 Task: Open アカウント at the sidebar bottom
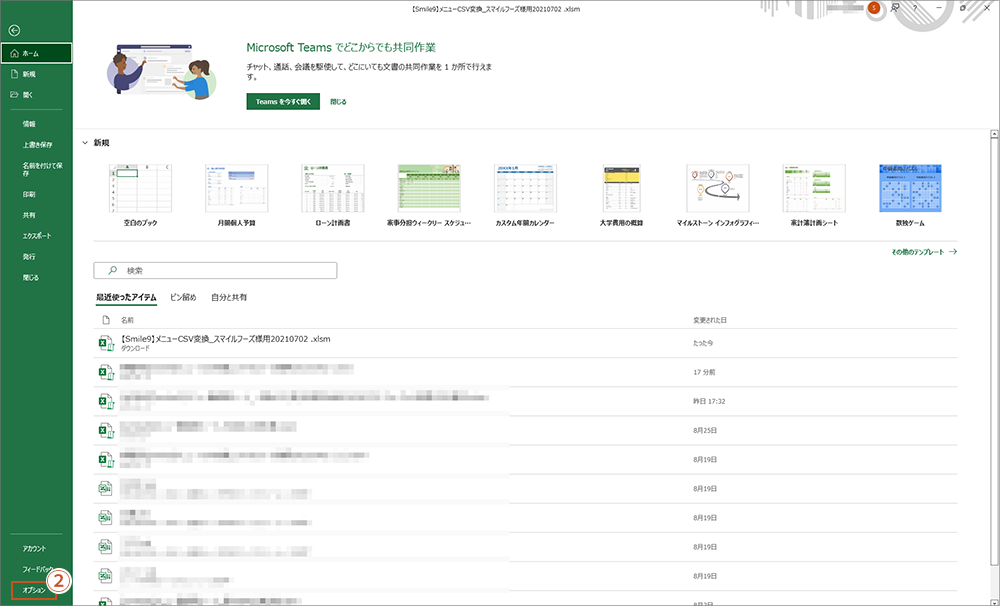point(34,549)
